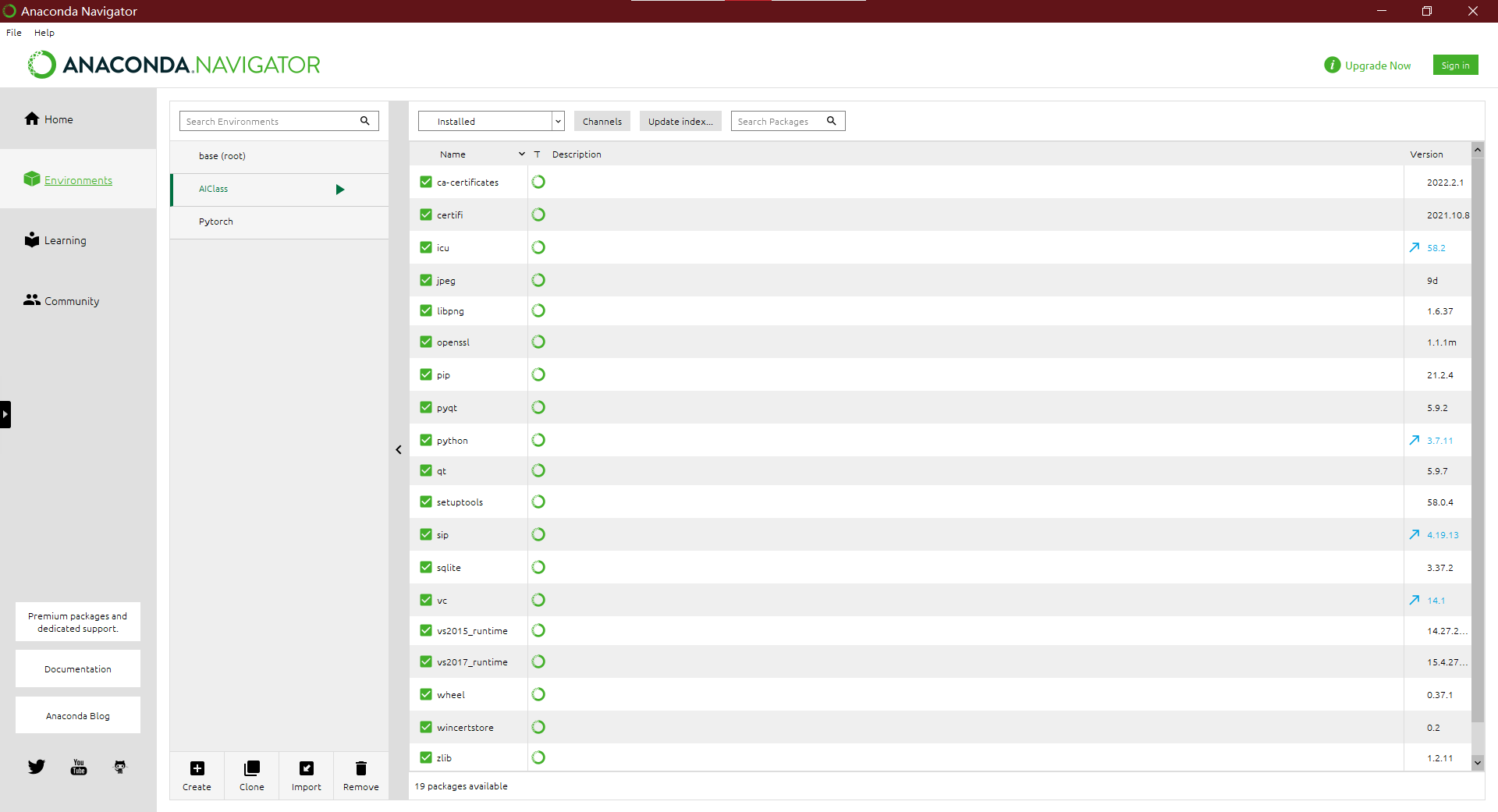1498x812 pixels.
Task: Toggle the zlib package checkbox
Action: 426,757
